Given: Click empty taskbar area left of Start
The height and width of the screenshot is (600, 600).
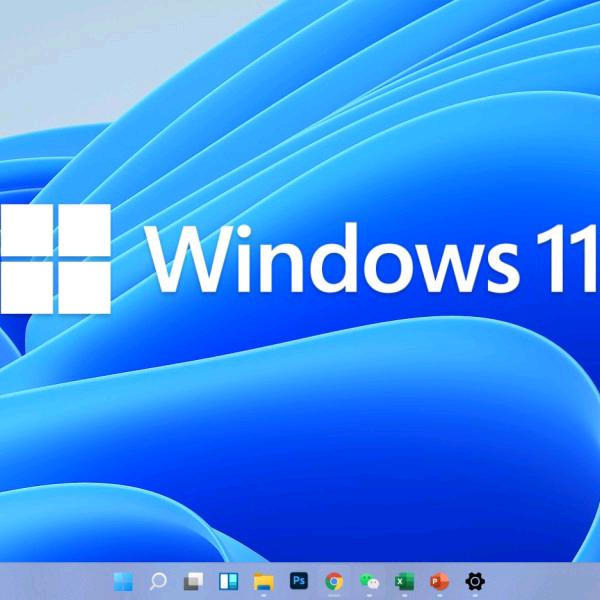Looking at the screenshot, I should tap(50, 581).
